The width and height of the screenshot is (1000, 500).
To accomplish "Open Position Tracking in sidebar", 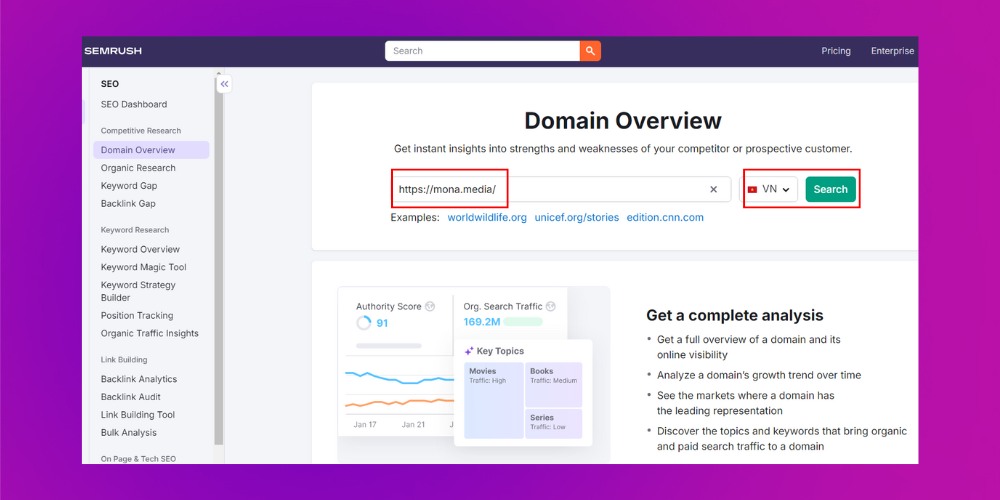I will pos(136,316).
